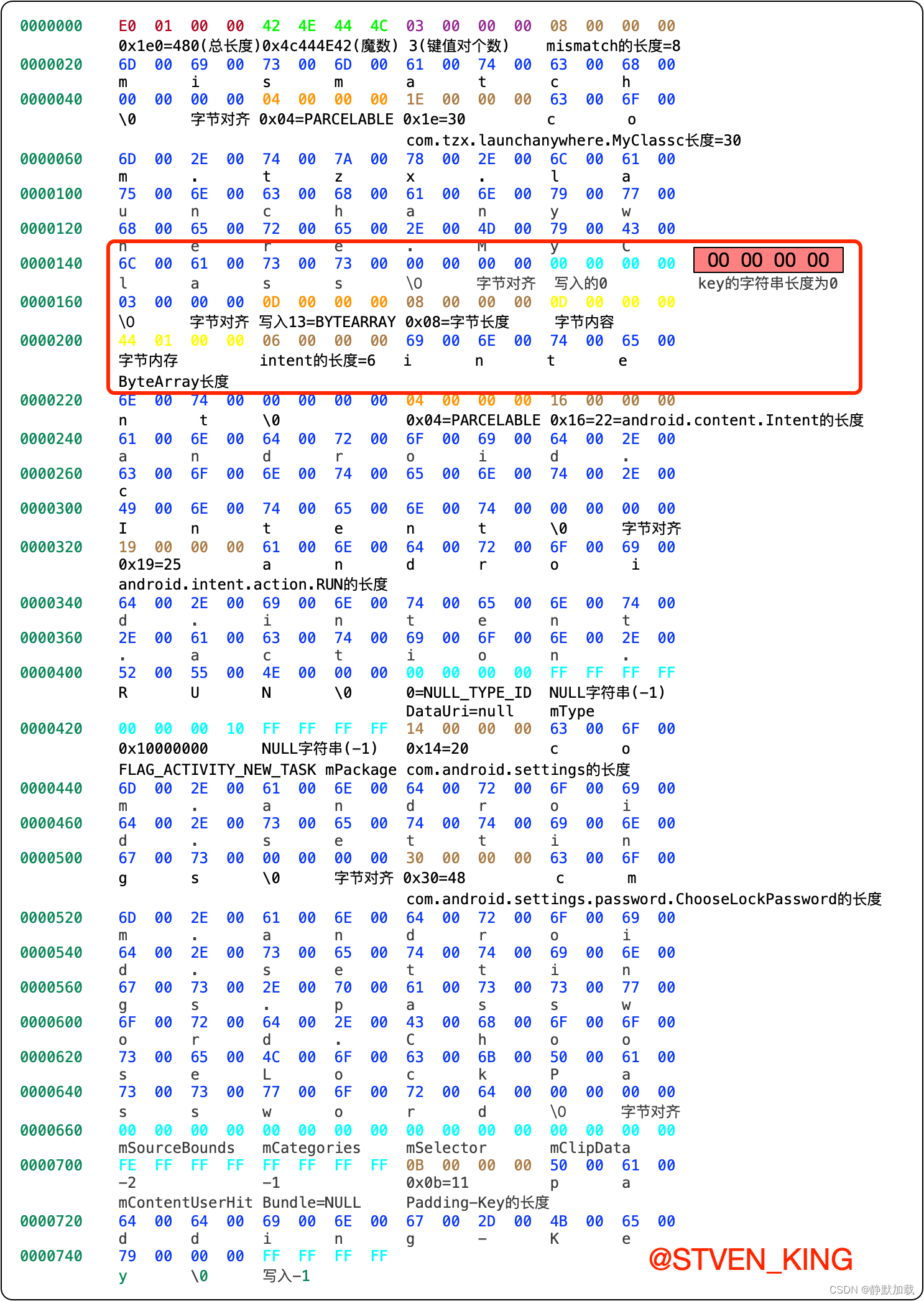The height and width of the screenshot is (1301, 924).
Task: Click the offset label 0000660
Action: tap(51, 1131)
